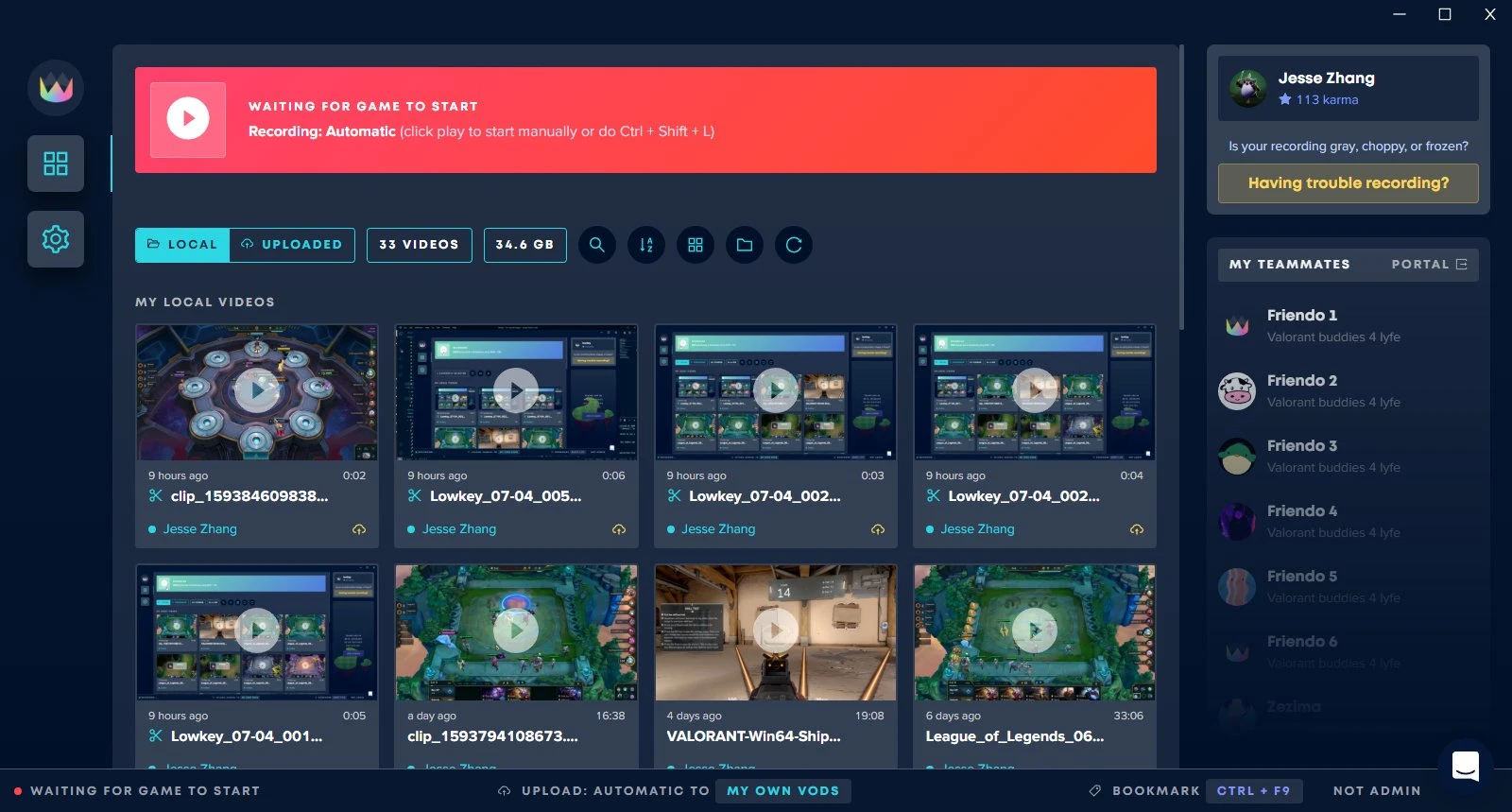Screen dimensions: 1512x812
Task: Upload the clip_159384609838 video via cloud icon
Action: point(359,529)
